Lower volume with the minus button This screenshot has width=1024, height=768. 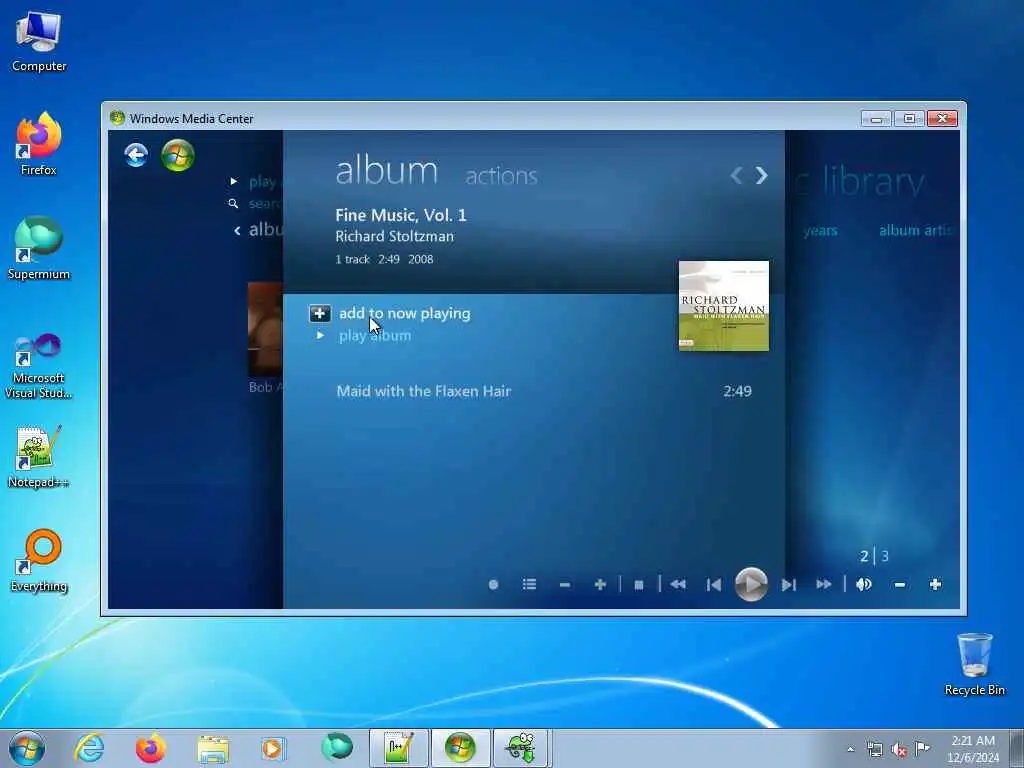899,584
